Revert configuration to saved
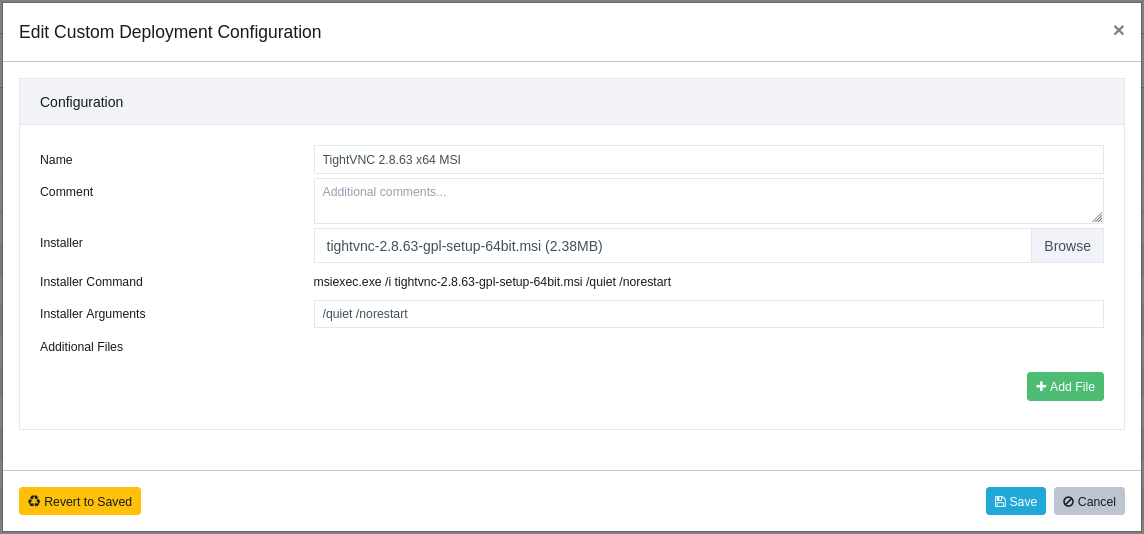This screenshot has height=534, width=1144. [x=80, y=501]
